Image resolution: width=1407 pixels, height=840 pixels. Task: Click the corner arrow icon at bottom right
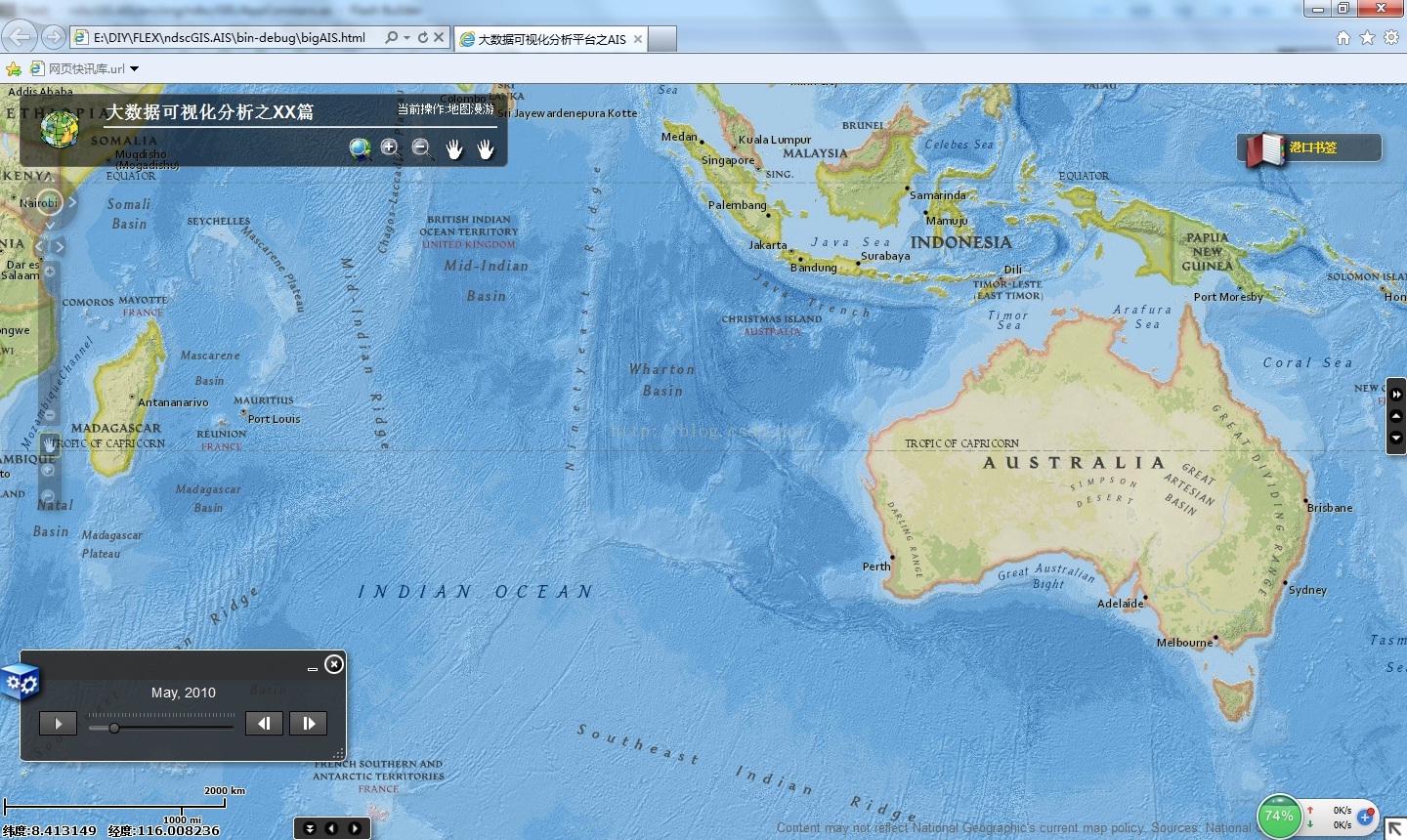coord(1396,829)
